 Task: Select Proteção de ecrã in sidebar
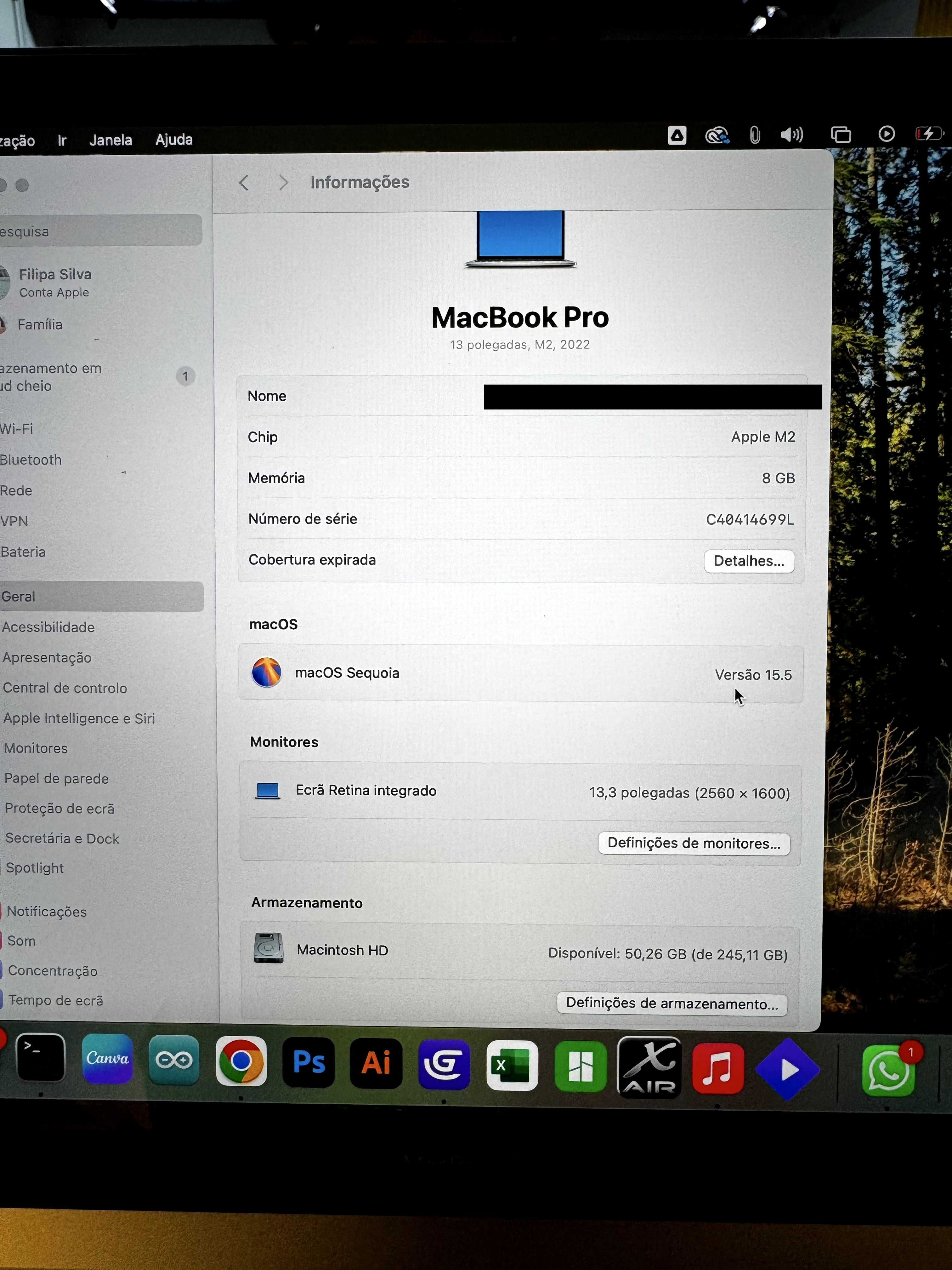click(60, 808)
